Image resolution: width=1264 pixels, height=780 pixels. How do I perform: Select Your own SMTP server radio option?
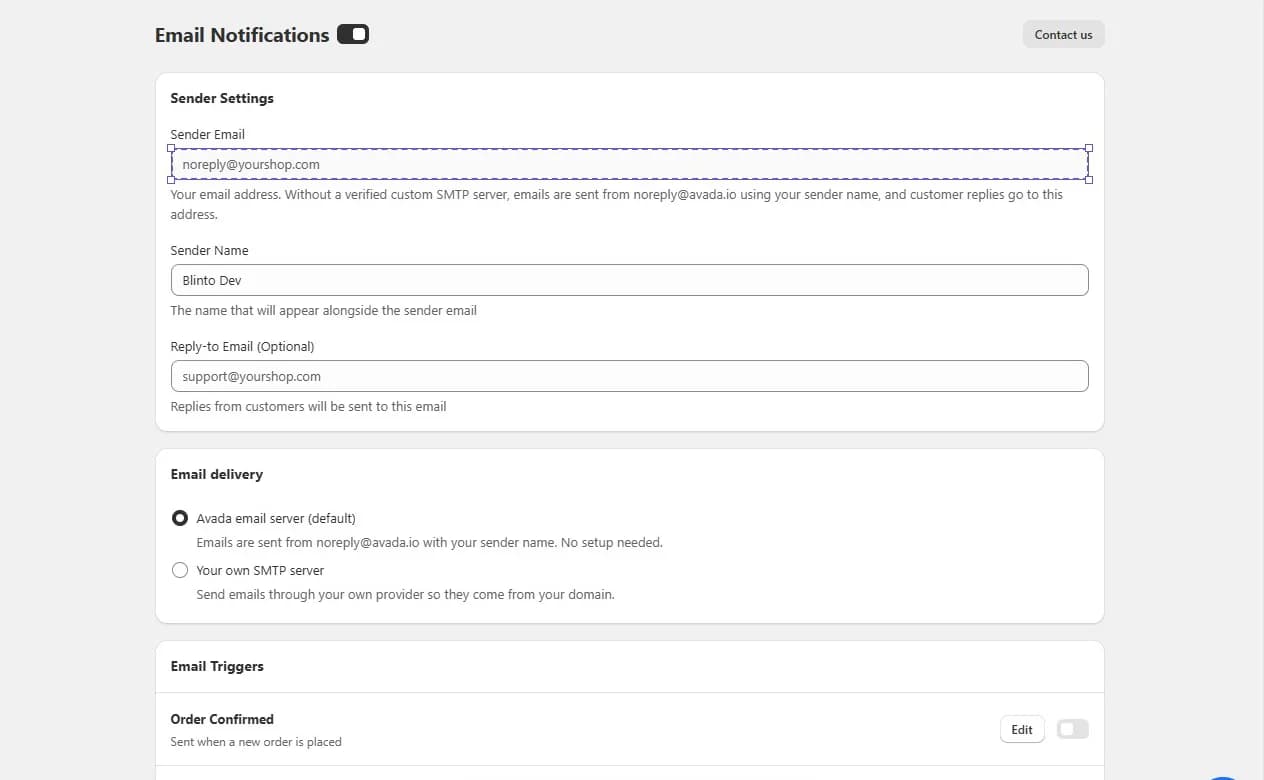point(180,570)
